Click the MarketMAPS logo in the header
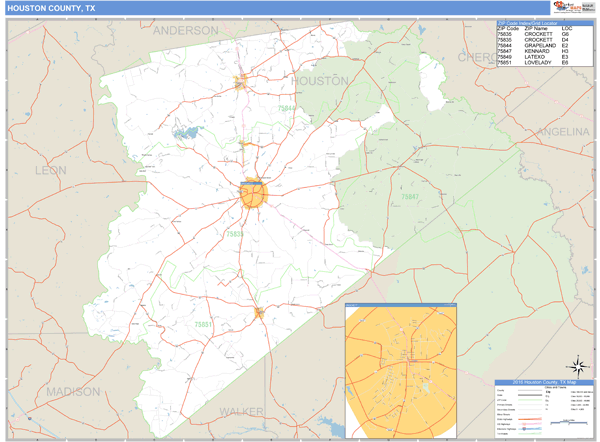The width and height of the screenshot is (600, 442). pyautogui.click(x=567, y=7)
